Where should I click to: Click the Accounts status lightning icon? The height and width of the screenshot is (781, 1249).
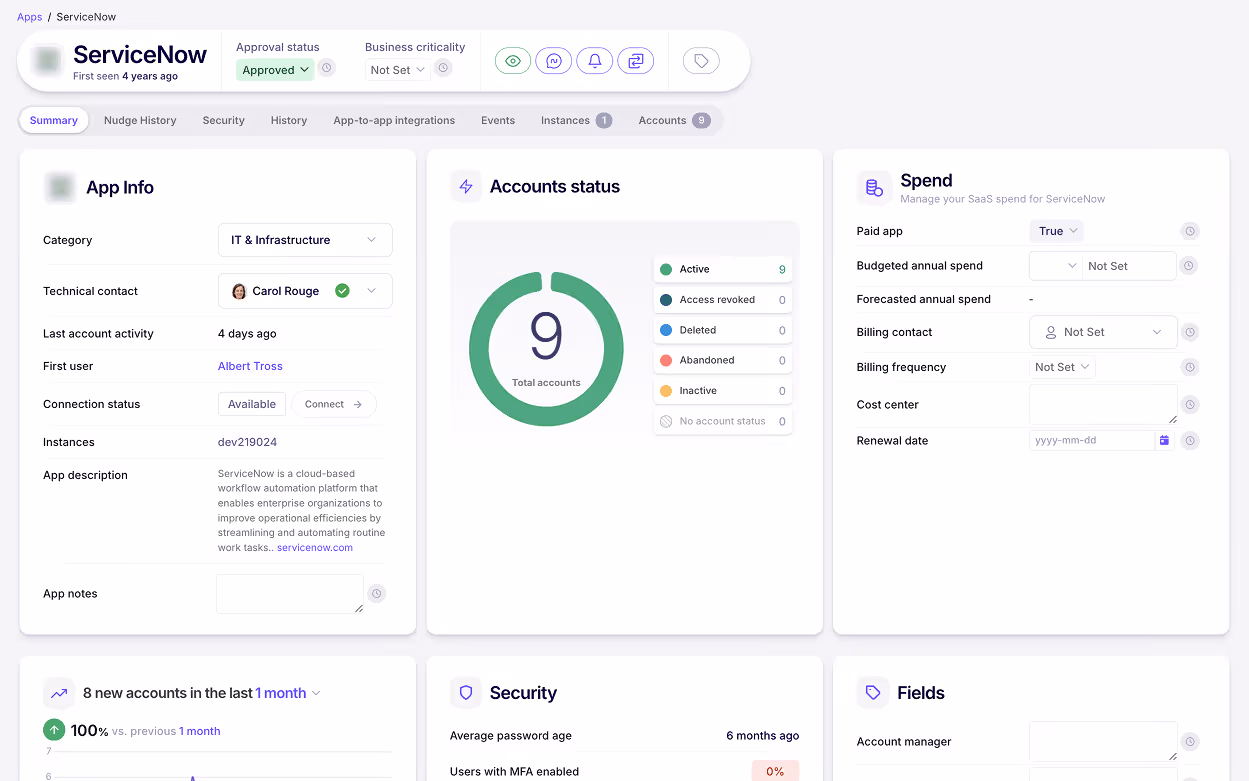[465, 187]
